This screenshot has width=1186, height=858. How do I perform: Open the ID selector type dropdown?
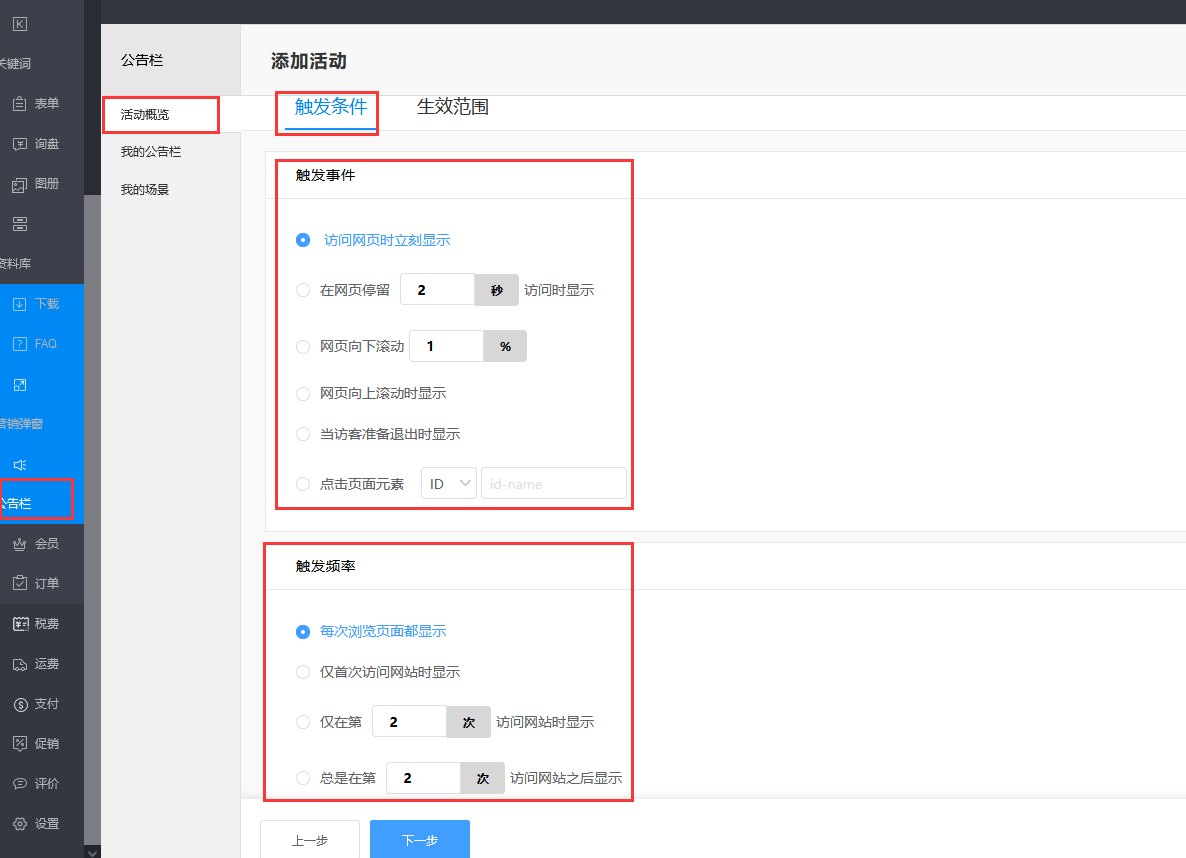pyautogui.click(x=448, y=484)
